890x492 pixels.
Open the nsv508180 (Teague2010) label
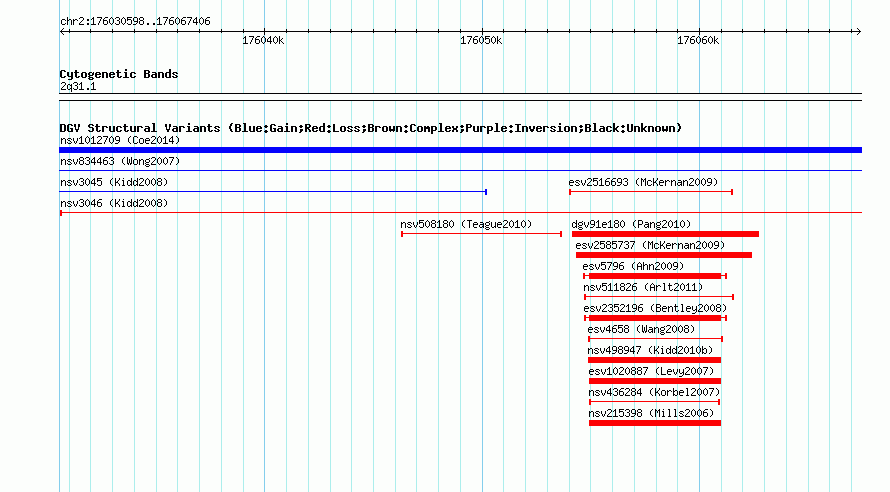pos(466,224)
